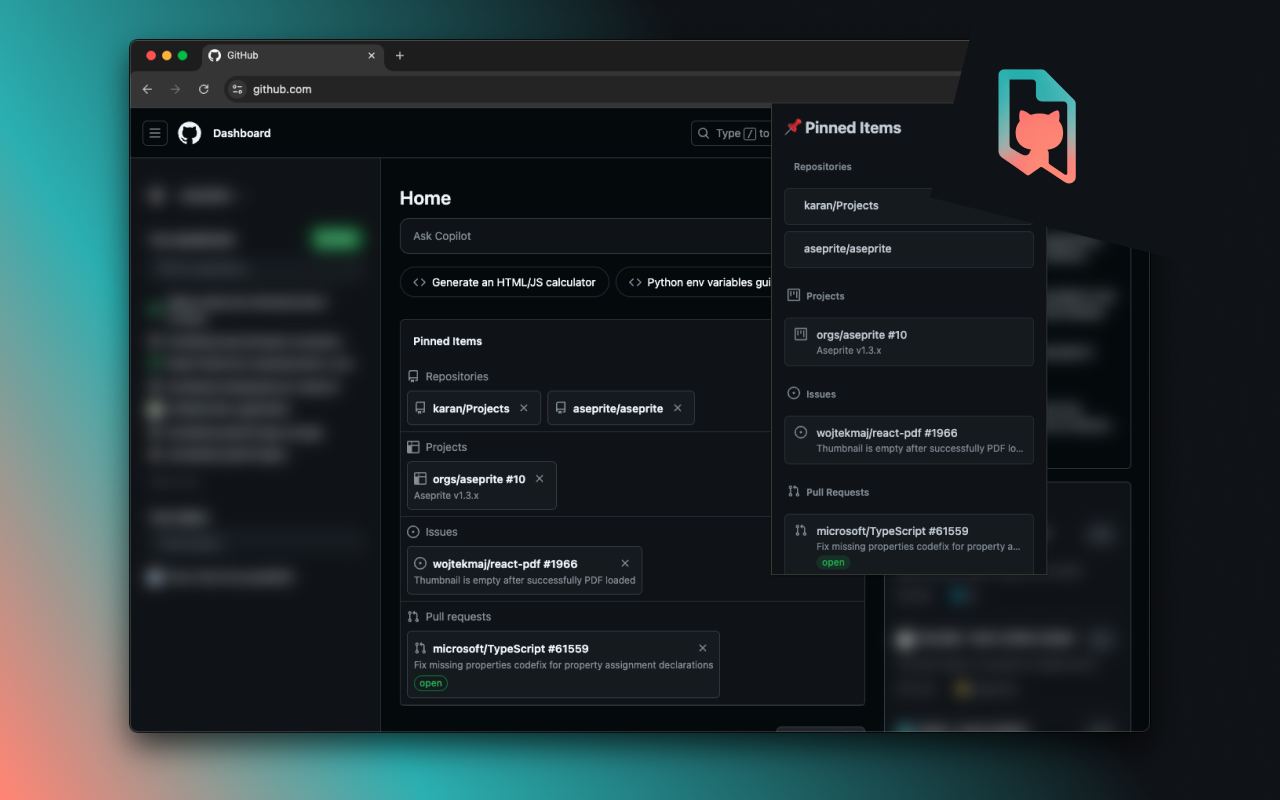The image size is (1280, 800).
Task: Click the Repositories section icon on dashboard
Action: point(413,377)
